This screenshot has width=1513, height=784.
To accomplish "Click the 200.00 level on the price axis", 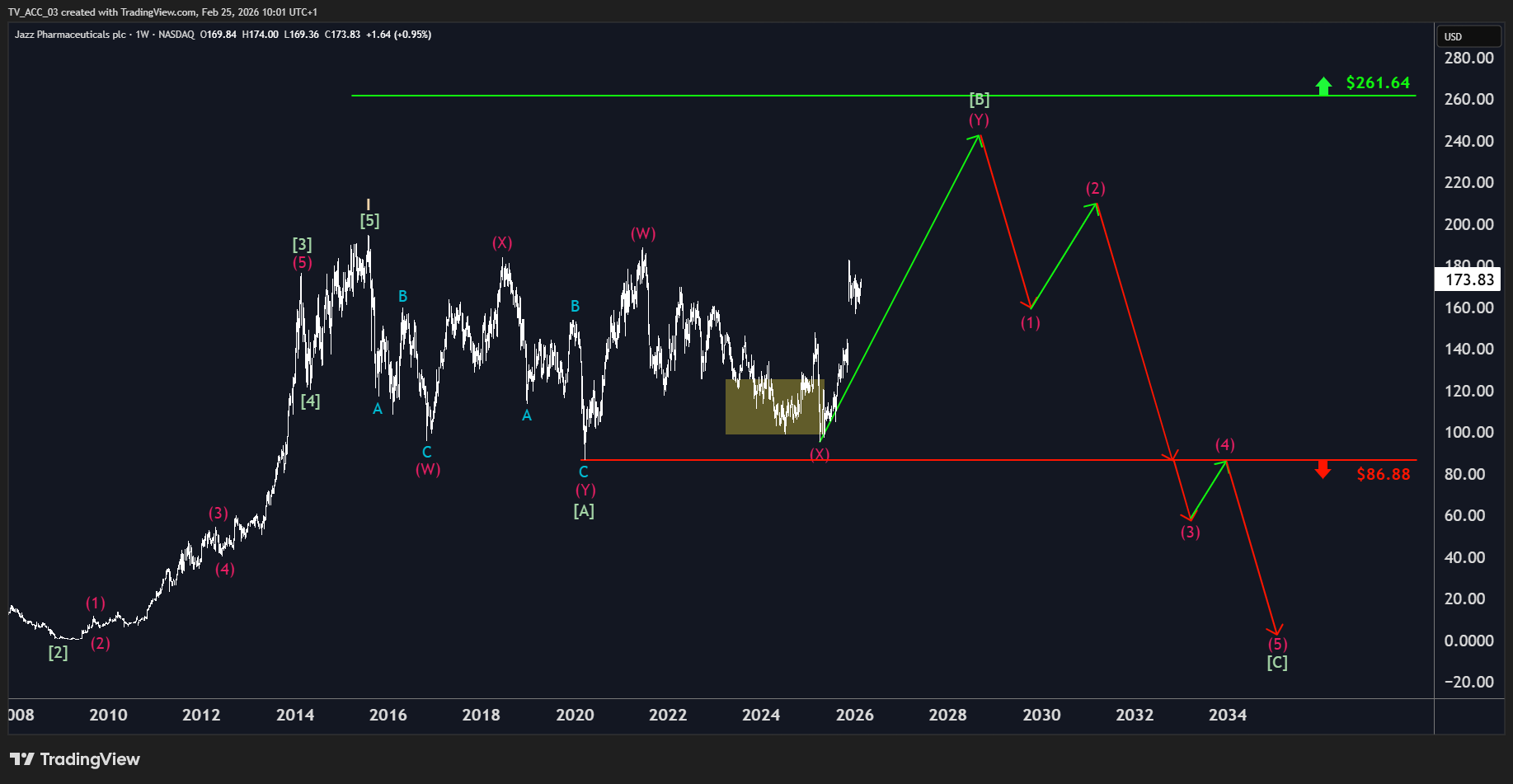I will [x=1468, y=224].
